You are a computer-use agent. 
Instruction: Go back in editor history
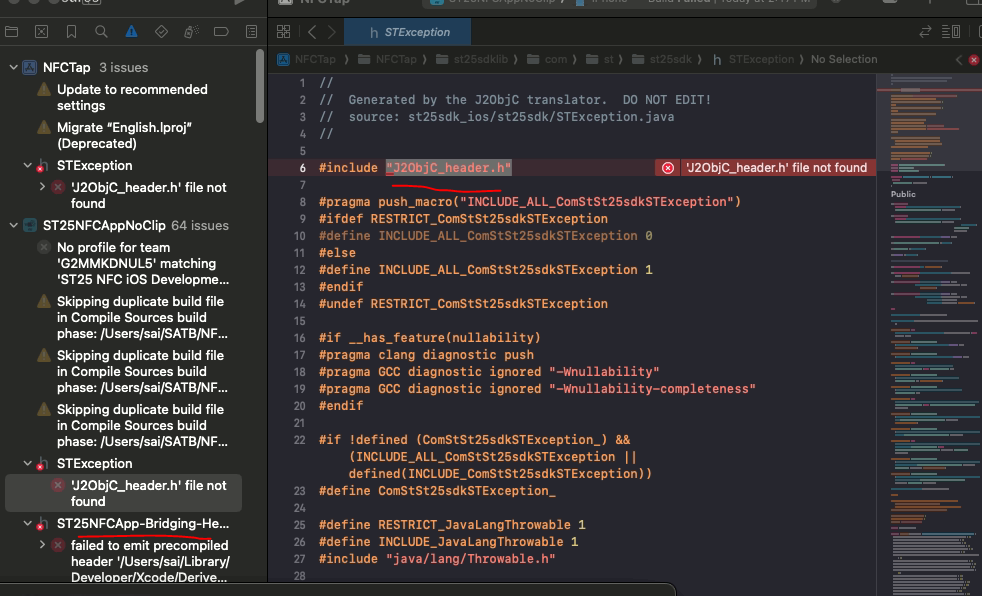(x=311, y=32)
